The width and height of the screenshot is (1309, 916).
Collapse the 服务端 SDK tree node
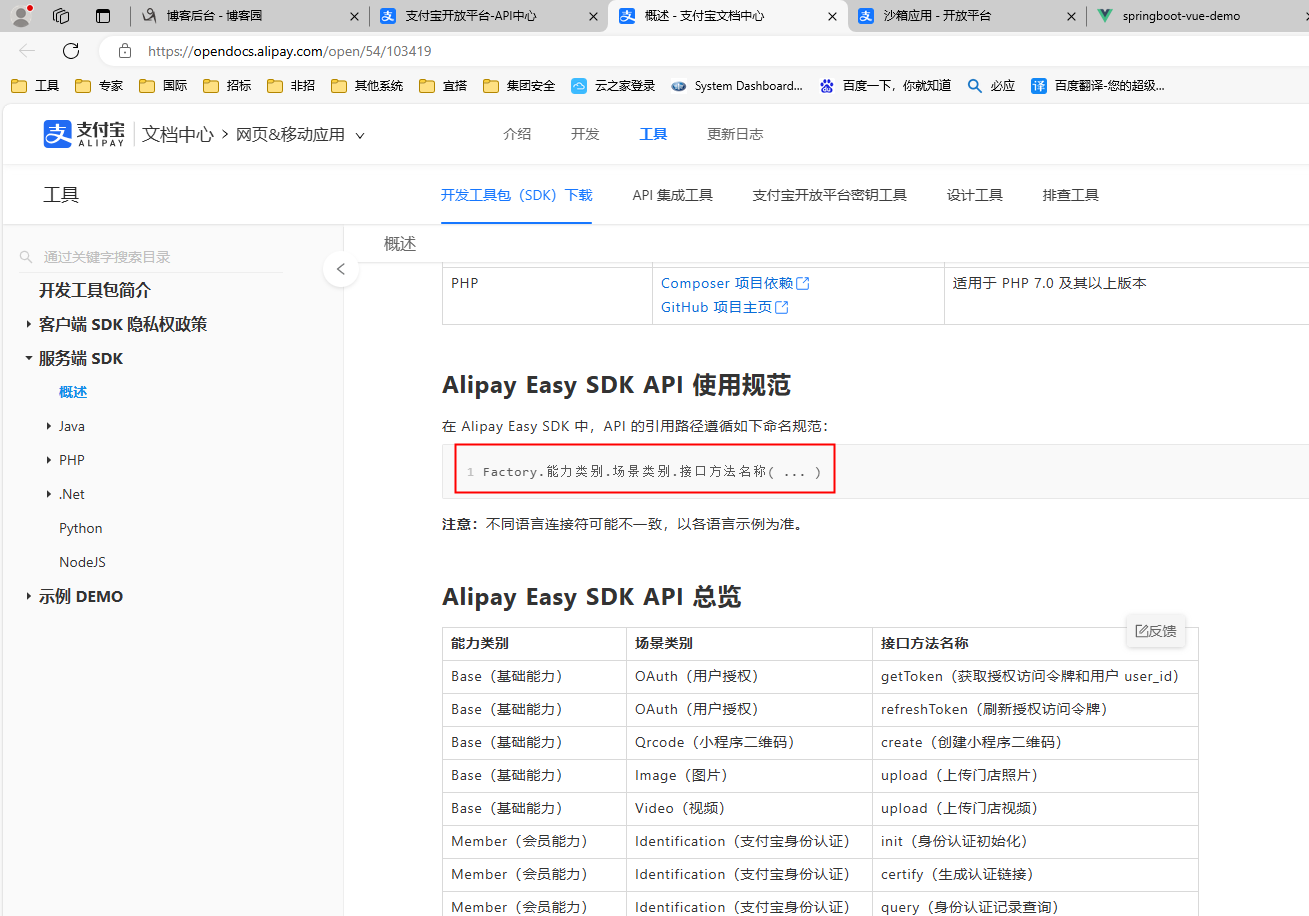tap(28, 358)
